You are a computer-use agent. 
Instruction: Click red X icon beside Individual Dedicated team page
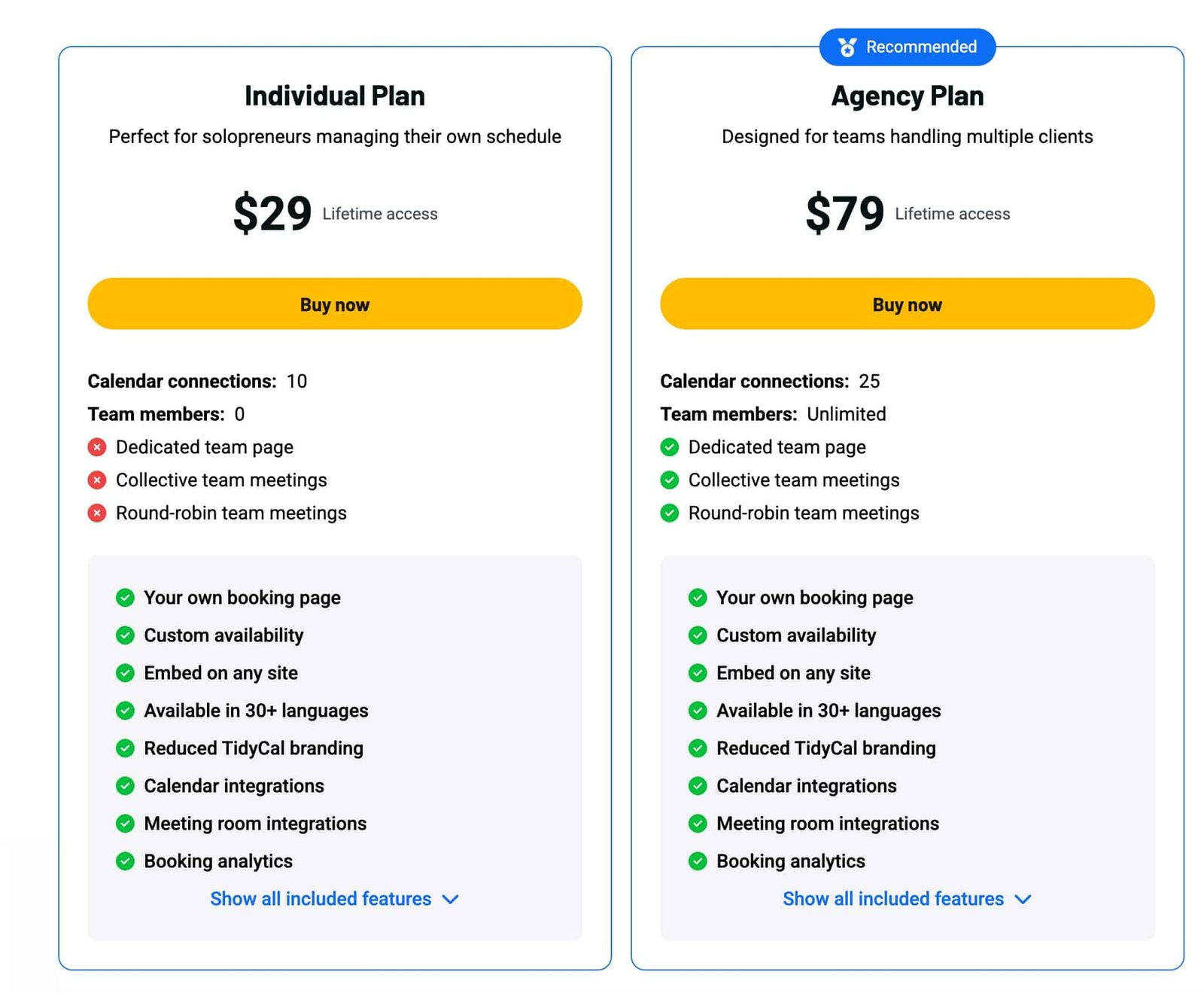(97, 447)
